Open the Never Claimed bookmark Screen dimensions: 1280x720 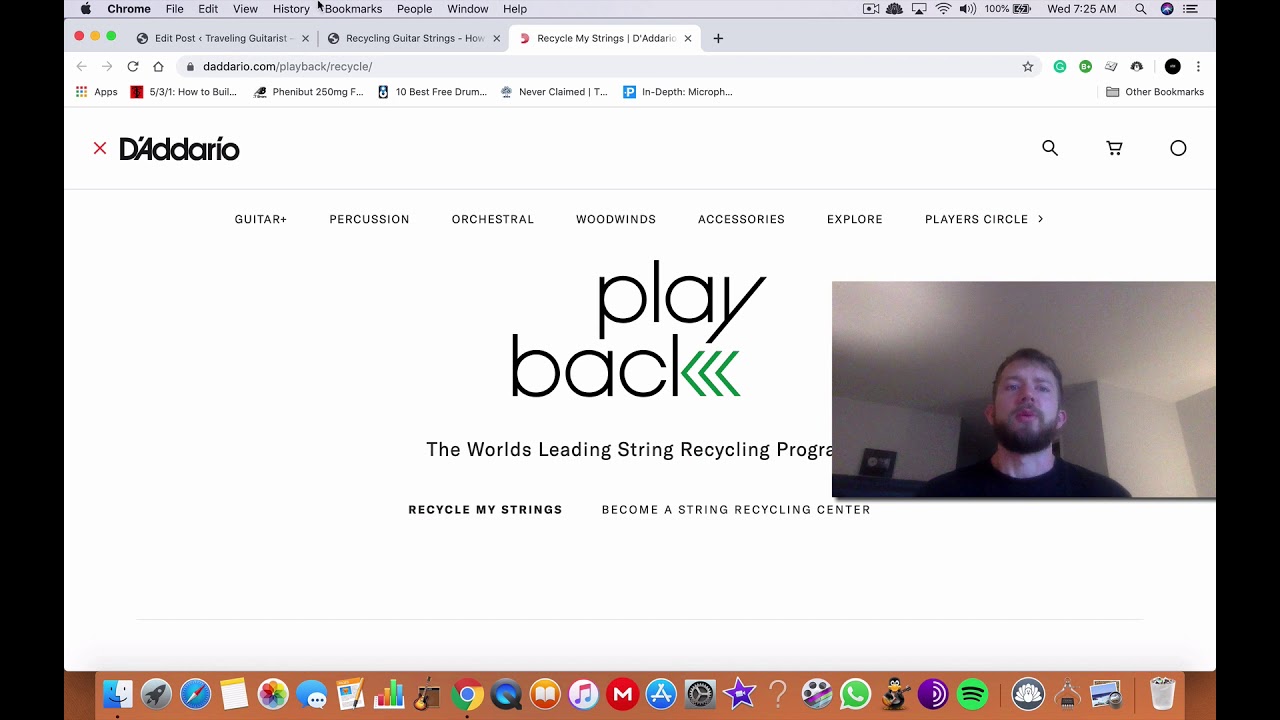[x=554, y=92]
